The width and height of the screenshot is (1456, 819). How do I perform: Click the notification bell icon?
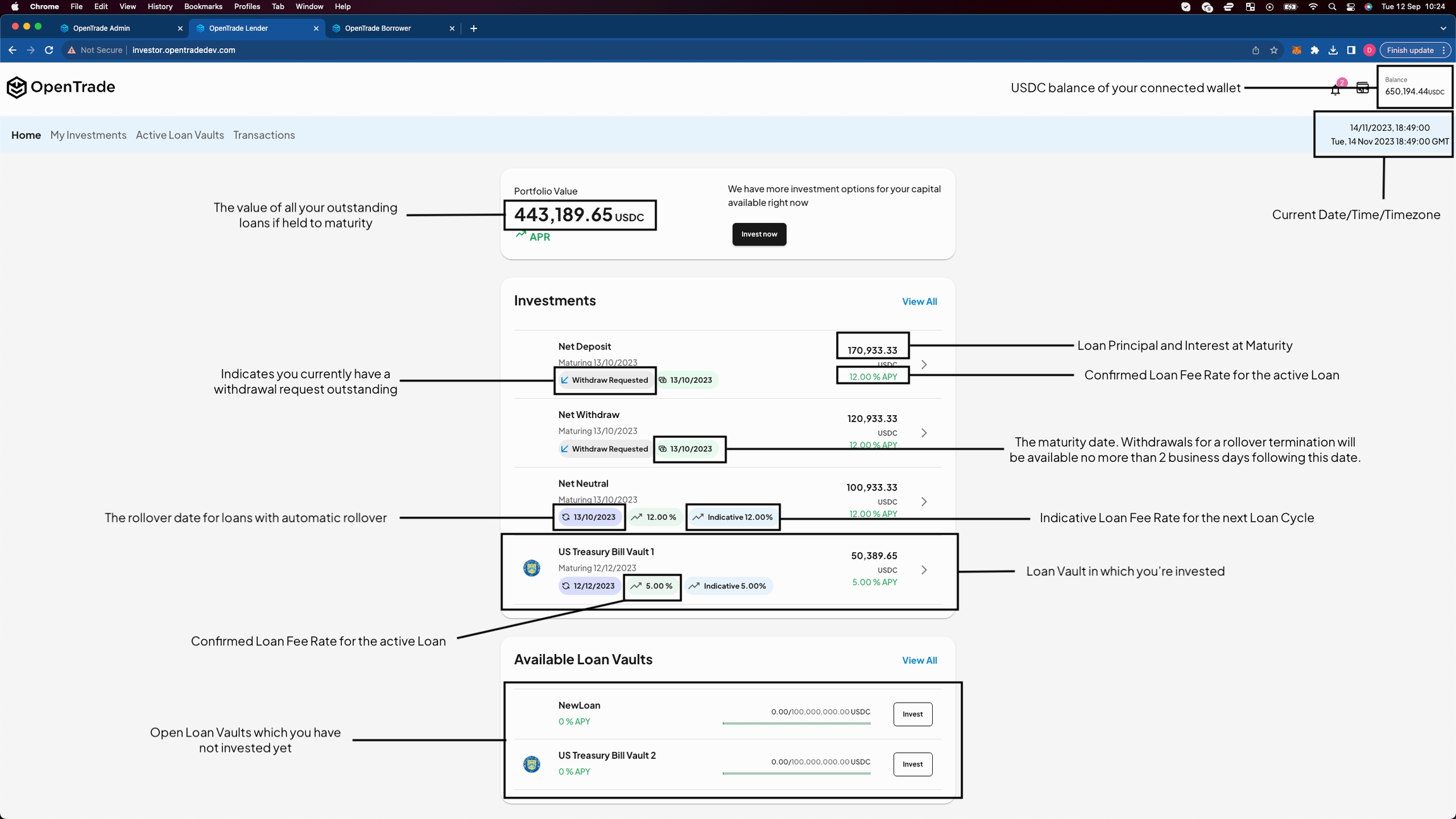click(x=1335, y=90)
